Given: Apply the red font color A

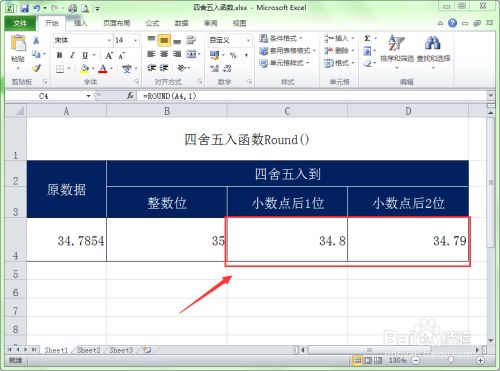Looking at the screenshot, I should (103, 69).
